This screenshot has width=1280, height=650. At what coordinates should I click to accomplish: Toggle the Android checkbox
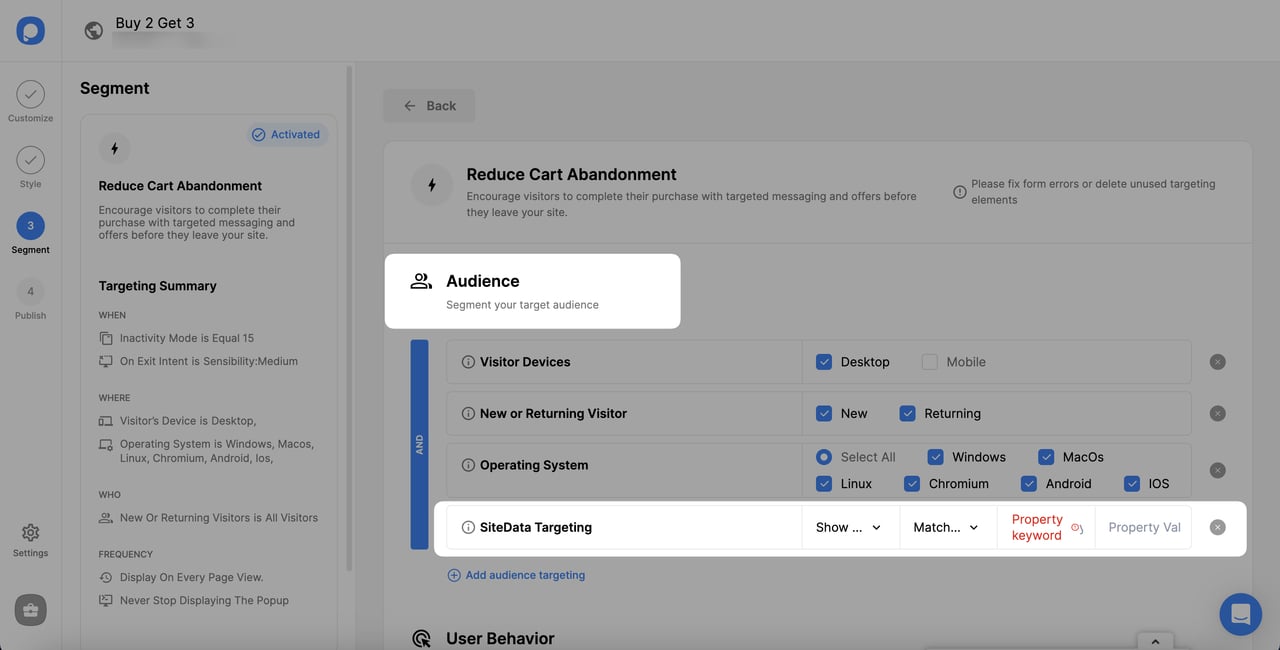tap(1029, 483)
